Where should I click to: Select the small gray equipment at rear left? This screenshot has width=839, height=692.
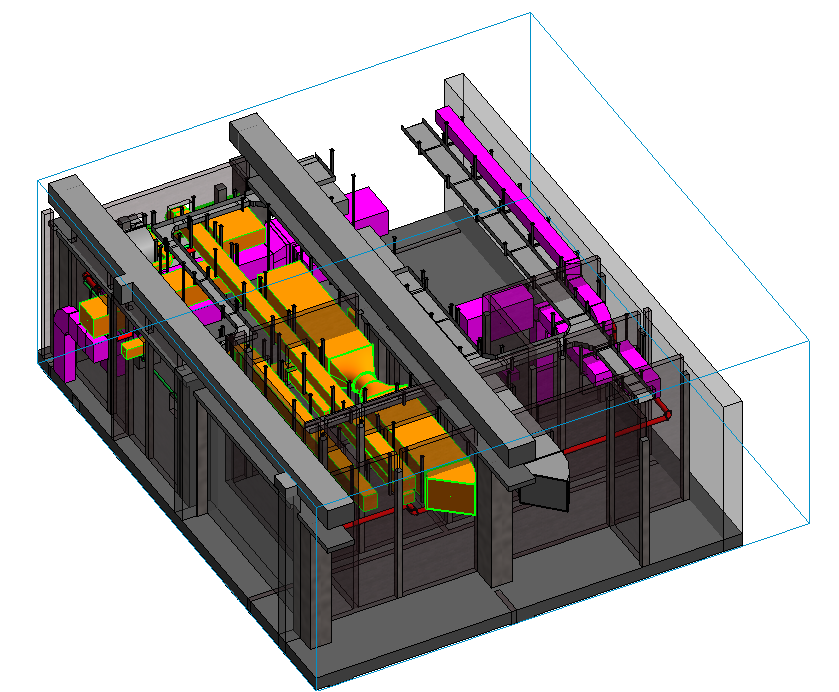pos(131,221)
